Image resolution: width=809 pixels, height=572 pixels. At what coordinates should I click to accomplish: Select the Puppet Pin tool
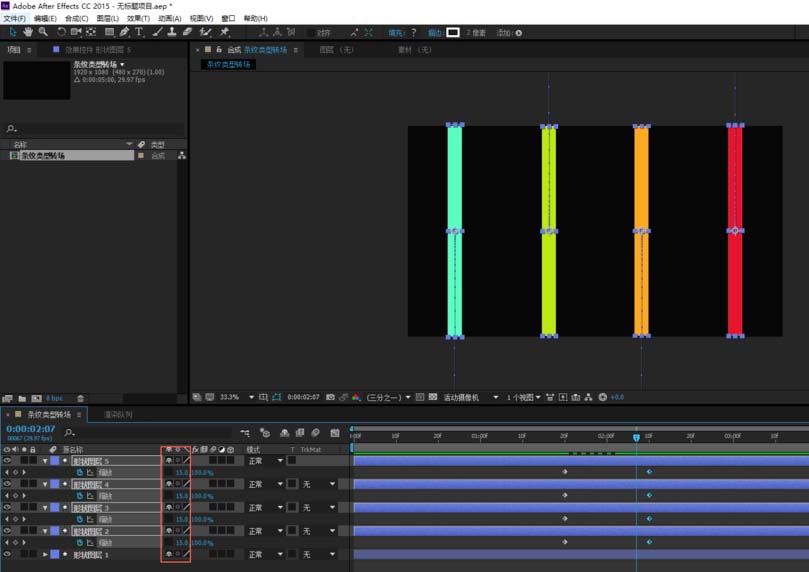[224, 32]
